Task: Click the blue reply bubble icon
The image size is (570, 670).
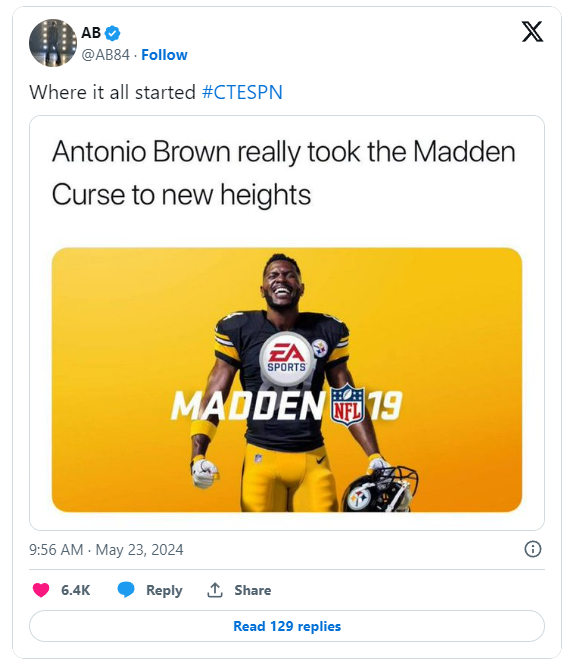Action: coord(126,590)
